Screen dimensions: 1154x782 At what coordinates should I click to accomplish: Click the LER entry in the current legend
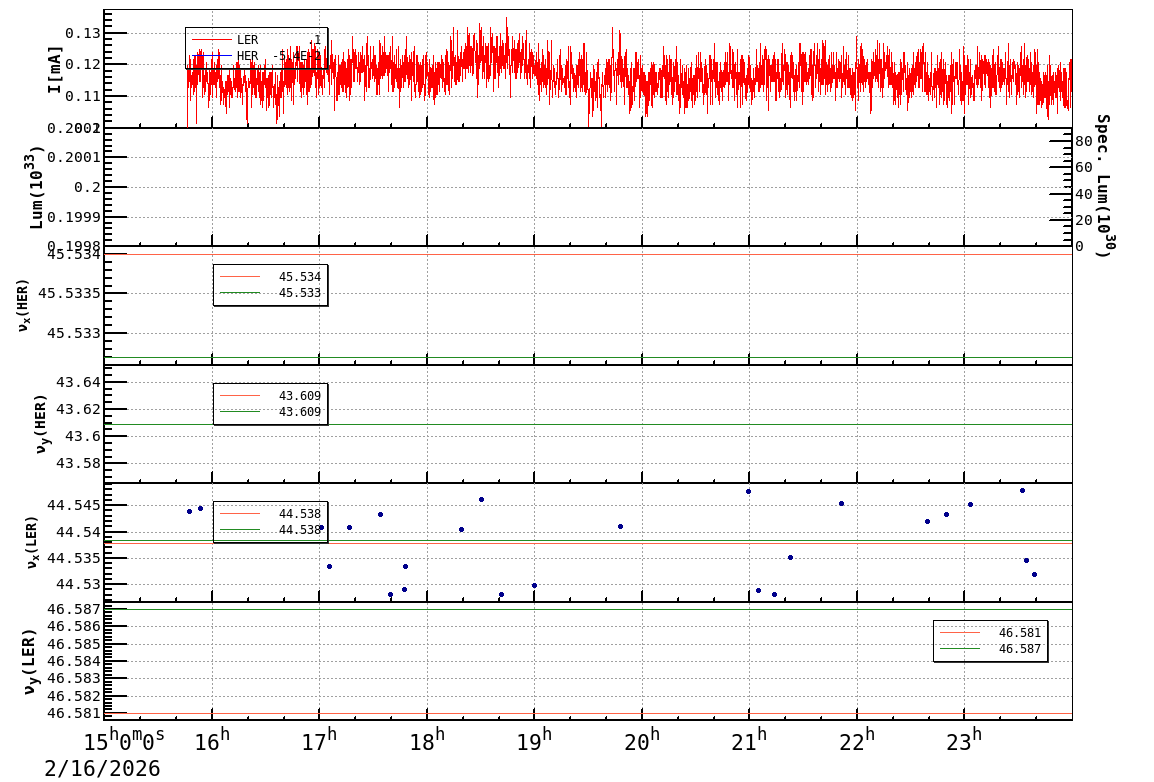(247, 40)
